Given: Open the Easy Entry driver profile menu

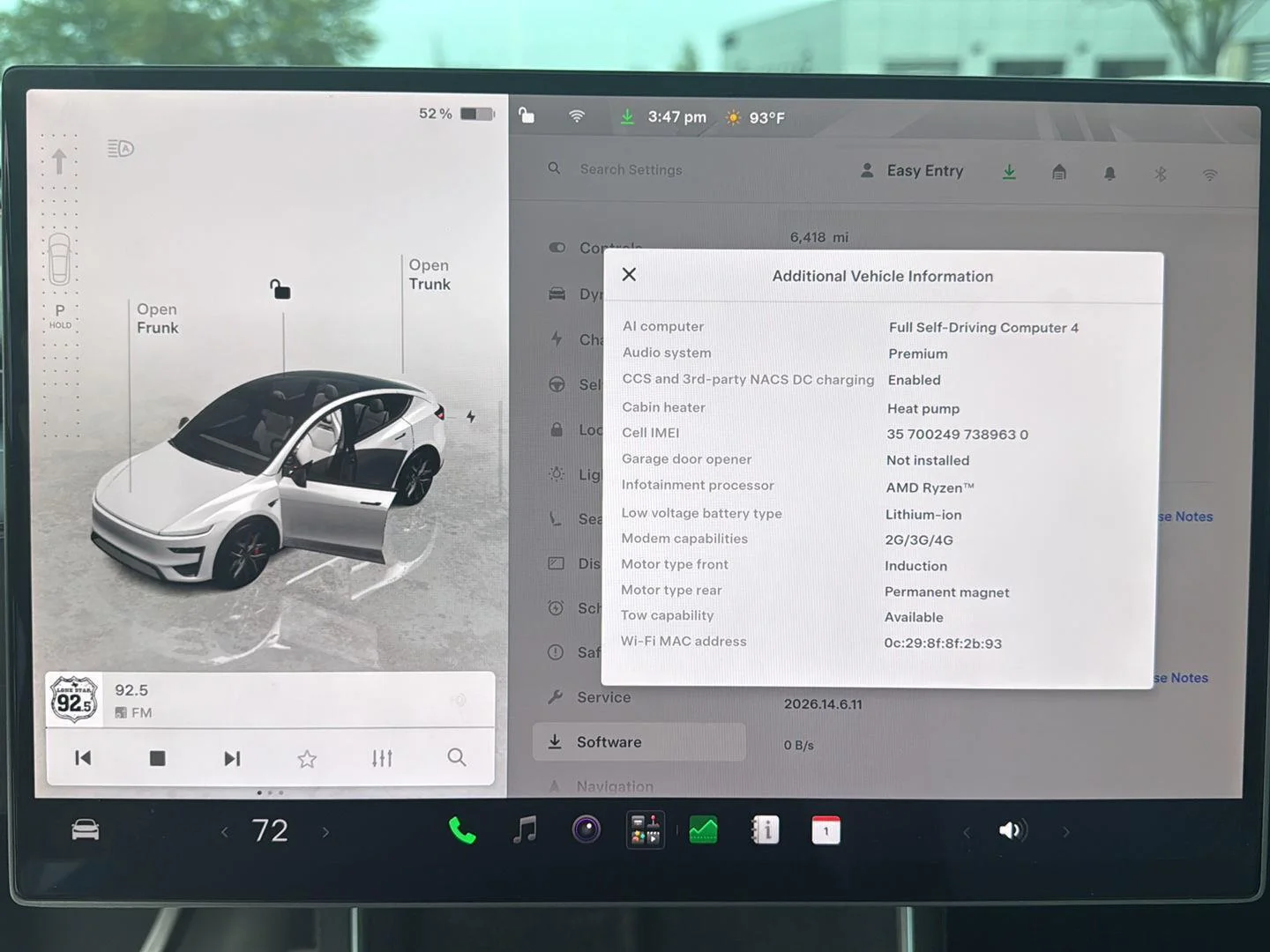Looking at the screenshot, I should pos(912,171).
